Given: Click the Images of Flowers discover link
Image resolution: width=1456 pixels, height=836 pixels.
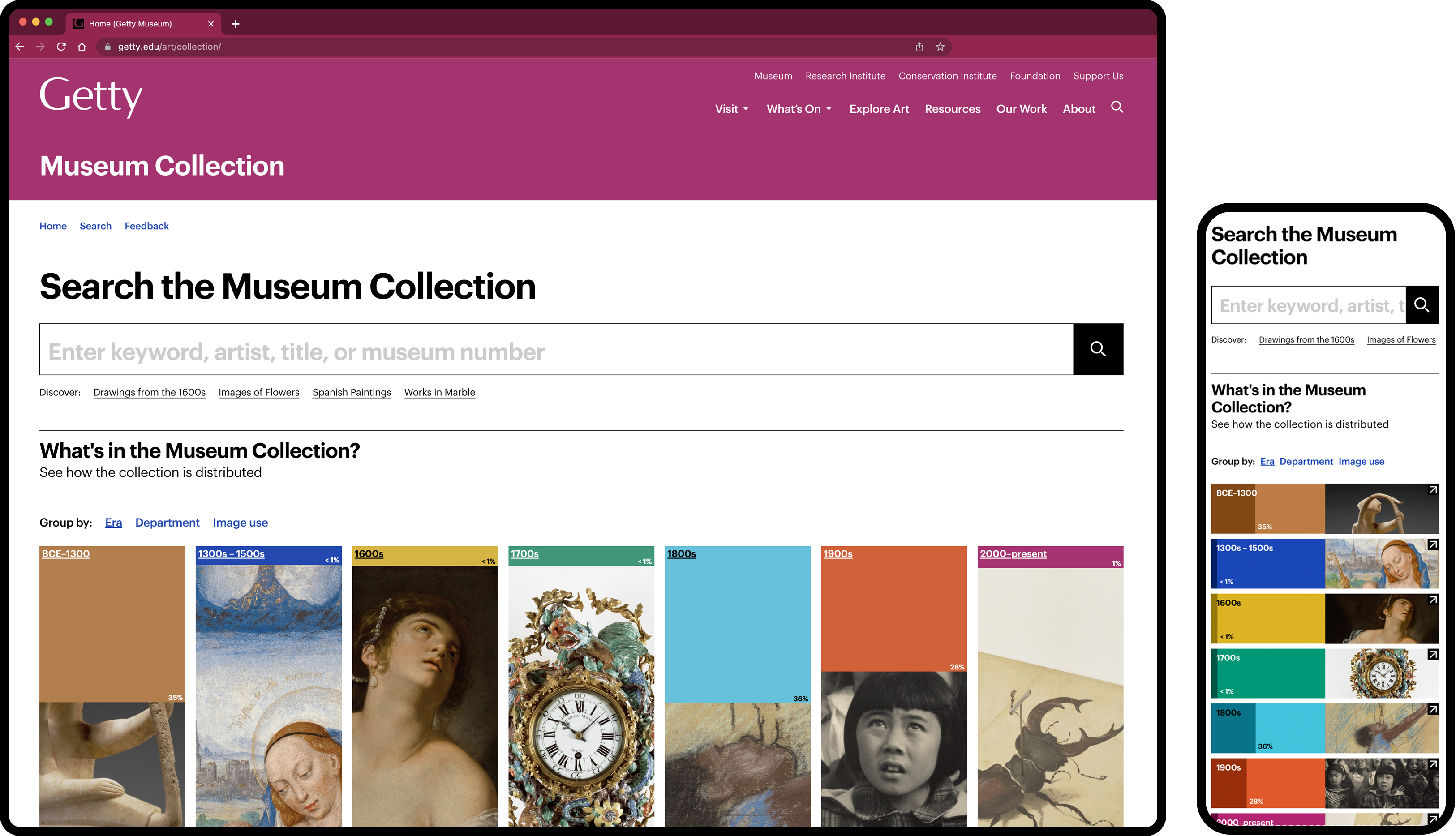Looking at the screenshot, I should (x=259, y=392).
